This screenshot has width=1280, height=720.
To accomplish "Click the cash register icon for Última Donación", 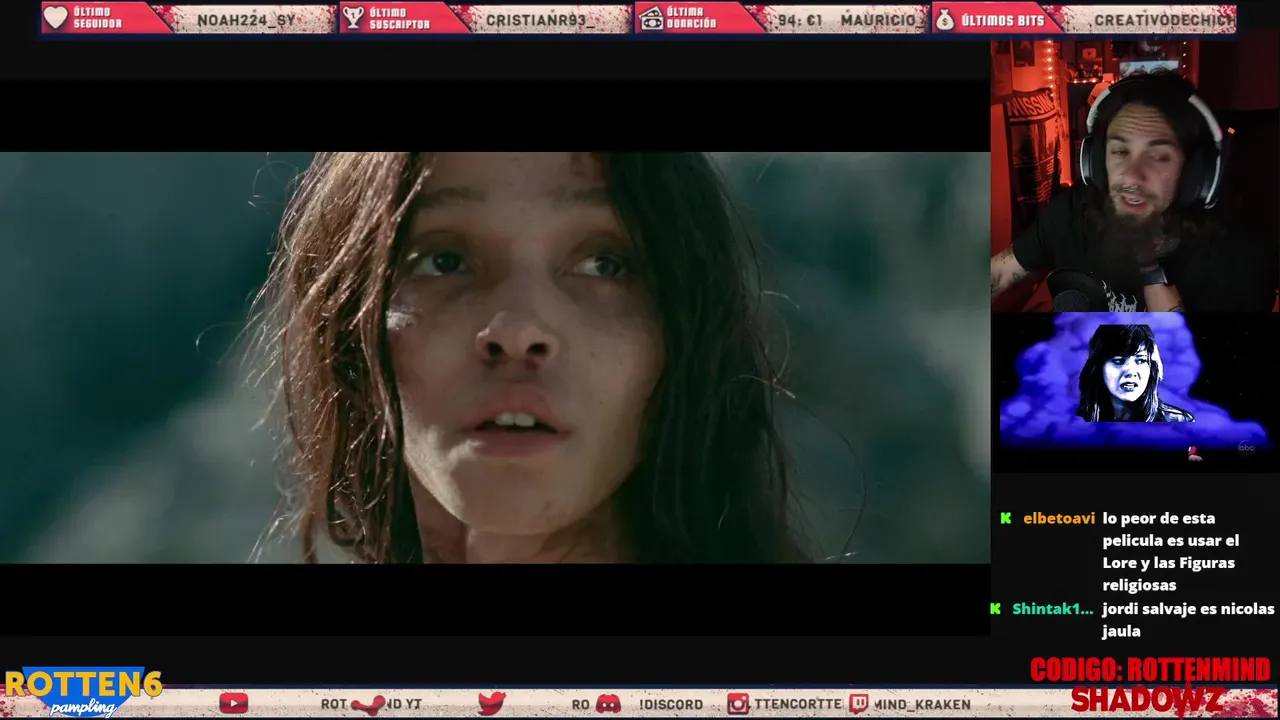I will point(651,18).
